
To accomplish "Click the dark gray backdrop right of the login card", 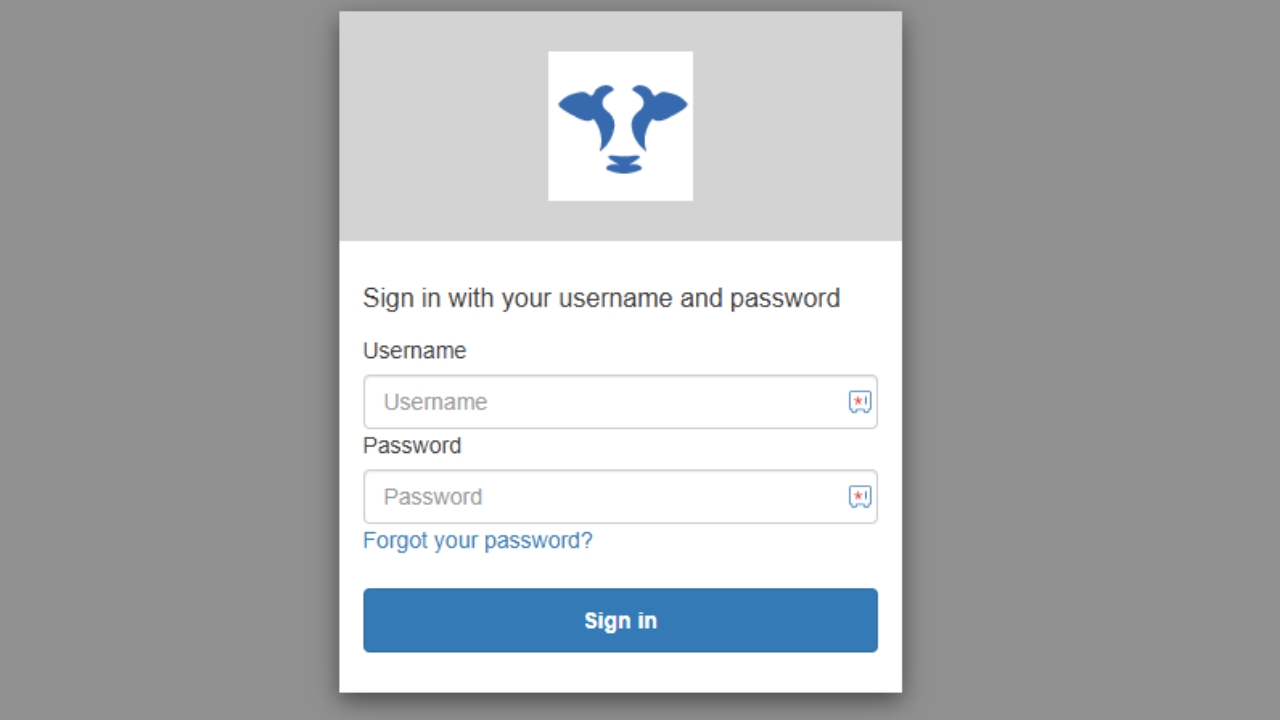I will pos(1090,360).
